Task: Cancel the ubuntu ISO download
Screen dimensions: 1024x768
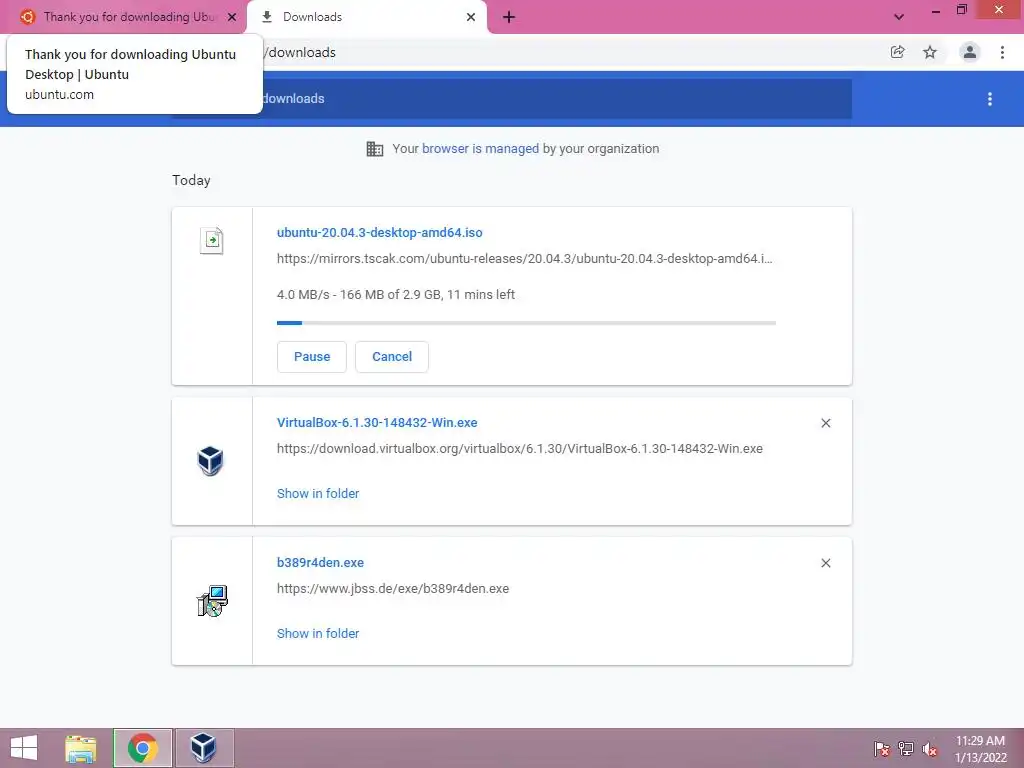Action: pos(392,357)
